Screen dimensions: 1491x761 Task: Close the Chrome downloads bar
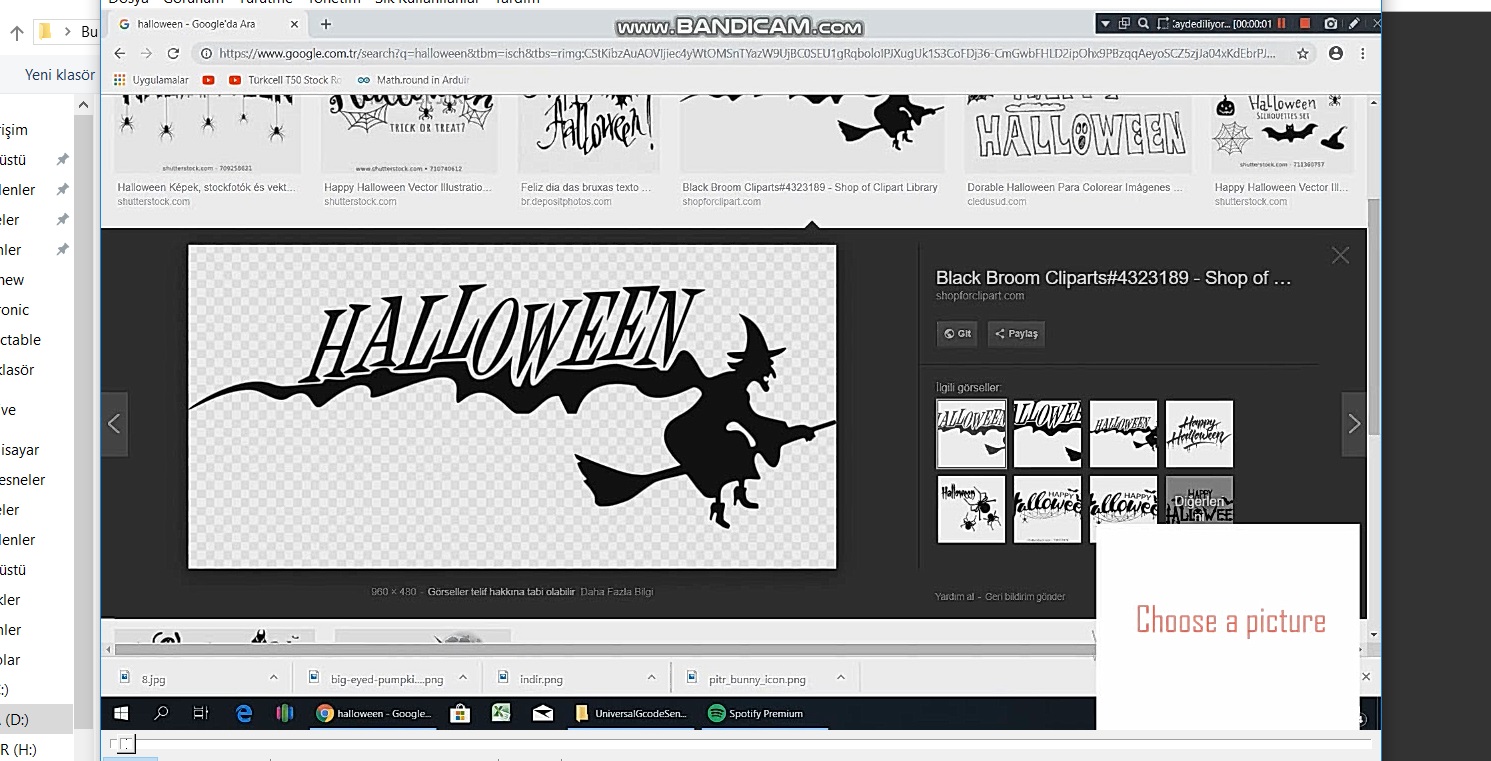[x=1366, y=677]
